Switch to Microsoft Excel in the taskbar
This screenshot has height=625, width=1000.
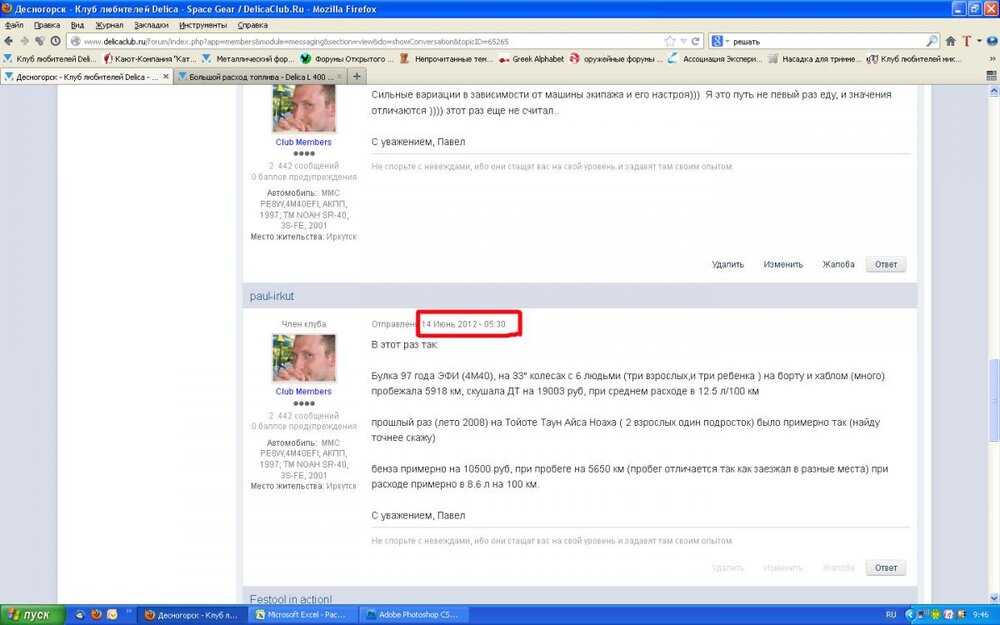tap(299, 615)
